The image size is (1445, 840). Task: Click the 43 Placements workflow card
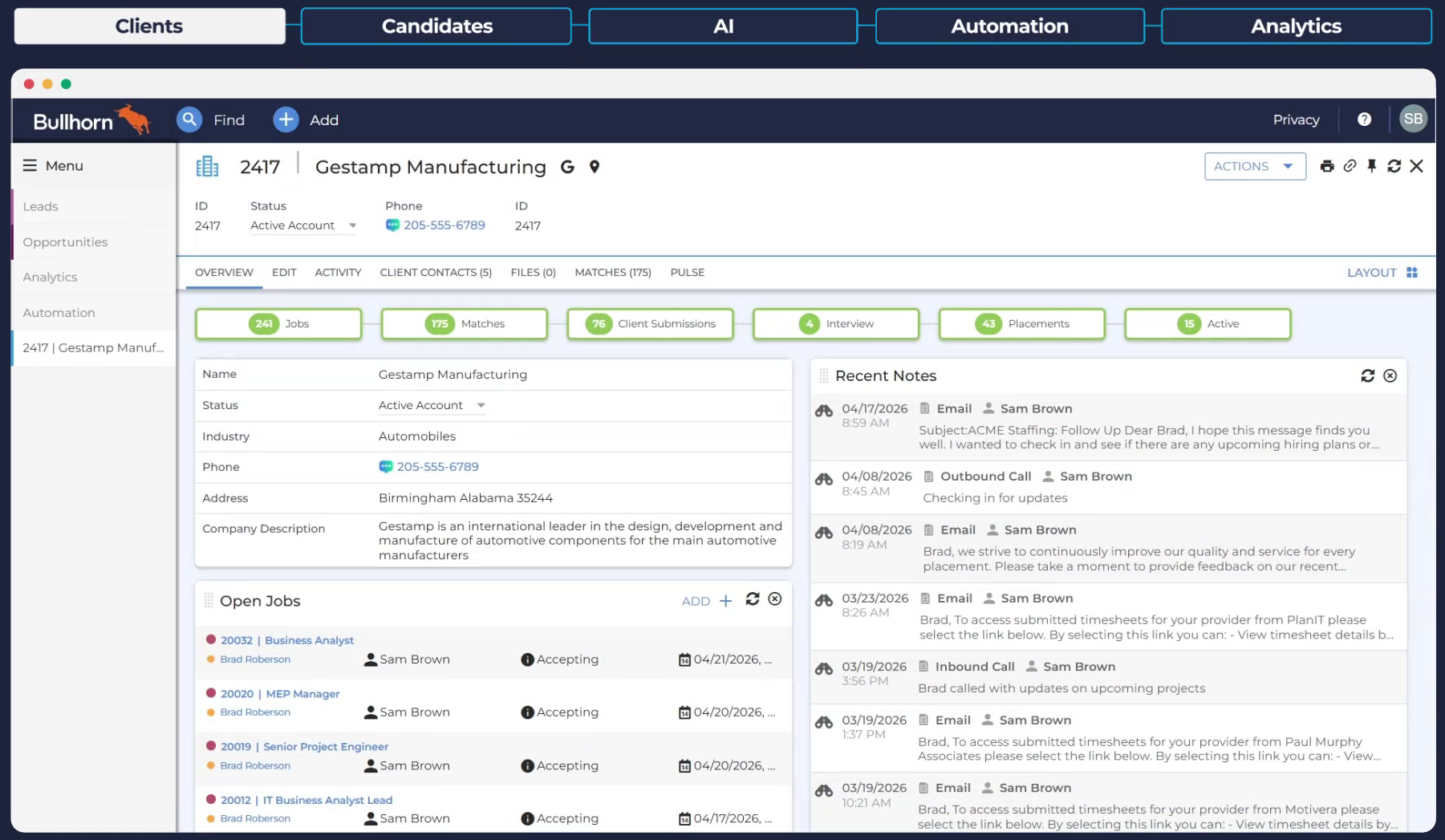(1022, 324)
